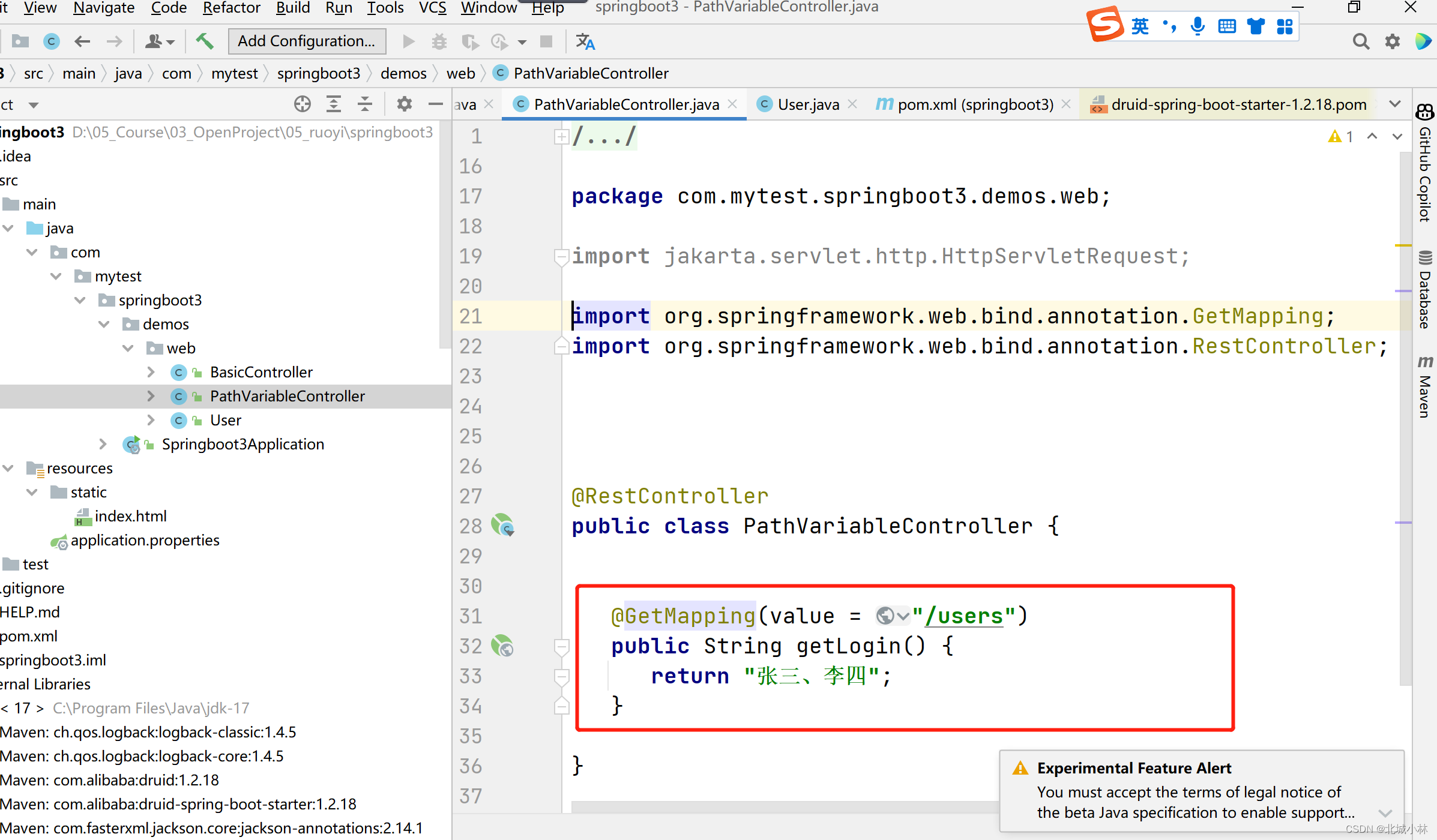
Task: Select index.html in project tree
Action: coord(130,517)
